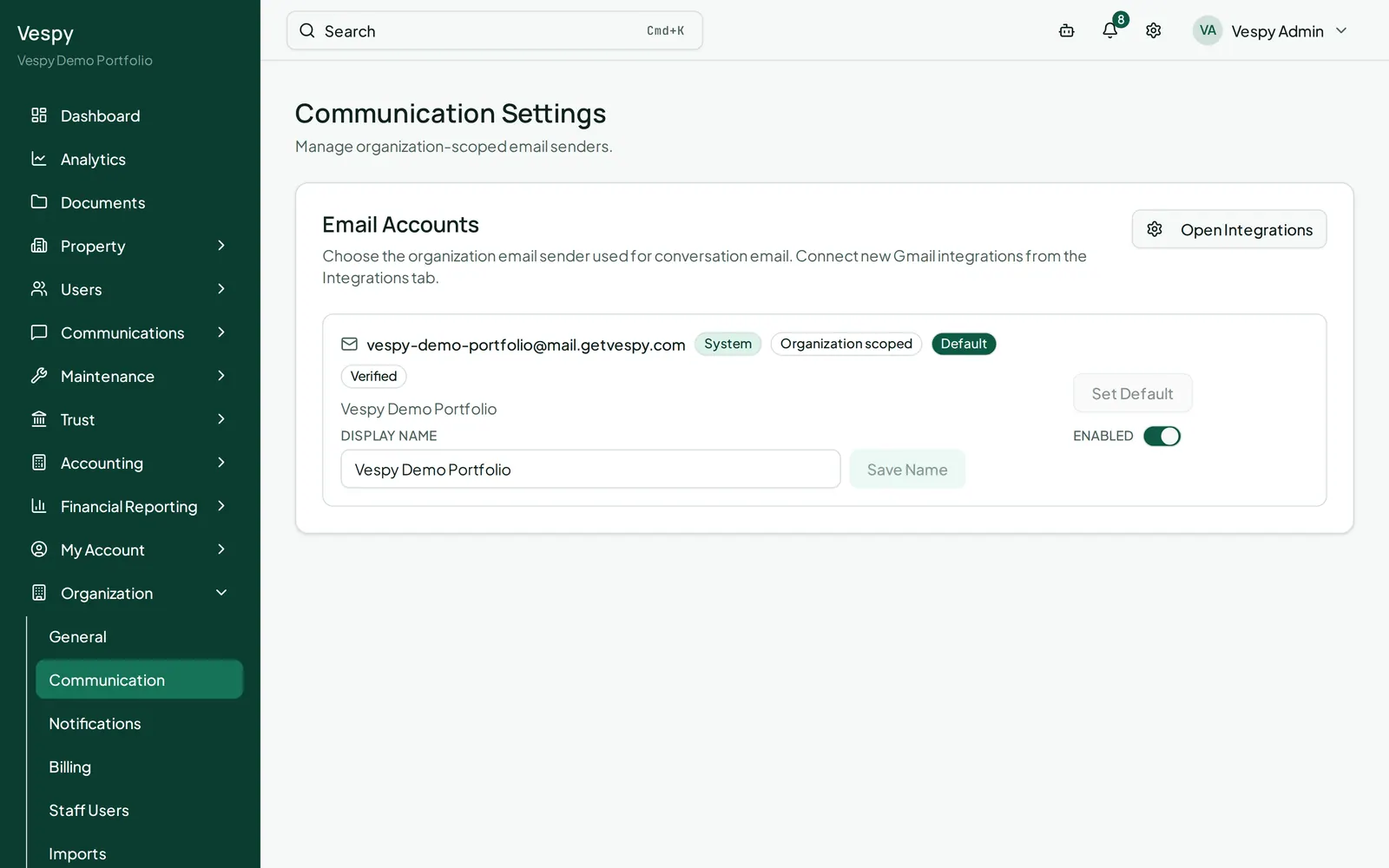This screenshot has width=1389, height=868.
Task: Click the Email Accounts heading
Action: 400,224
